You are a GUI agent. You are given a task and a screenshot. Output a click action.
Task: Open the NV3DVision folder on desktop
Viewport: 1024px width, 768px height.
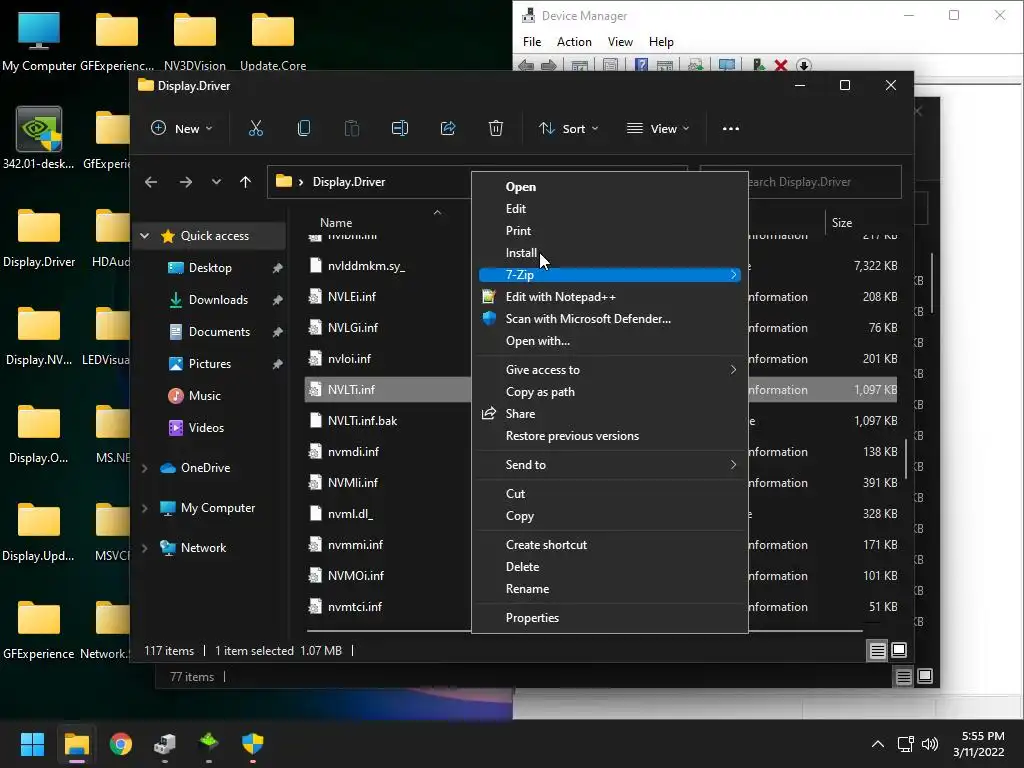pyautogui.click(x=195, y=40)
